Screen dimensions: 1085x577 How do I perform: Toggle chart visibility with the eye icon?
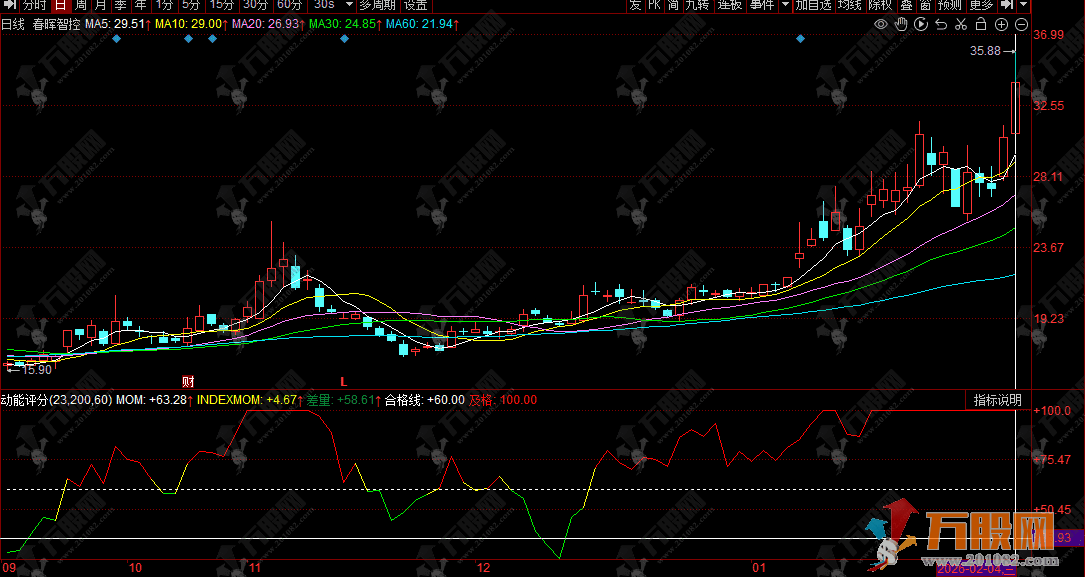pos(880,24)
